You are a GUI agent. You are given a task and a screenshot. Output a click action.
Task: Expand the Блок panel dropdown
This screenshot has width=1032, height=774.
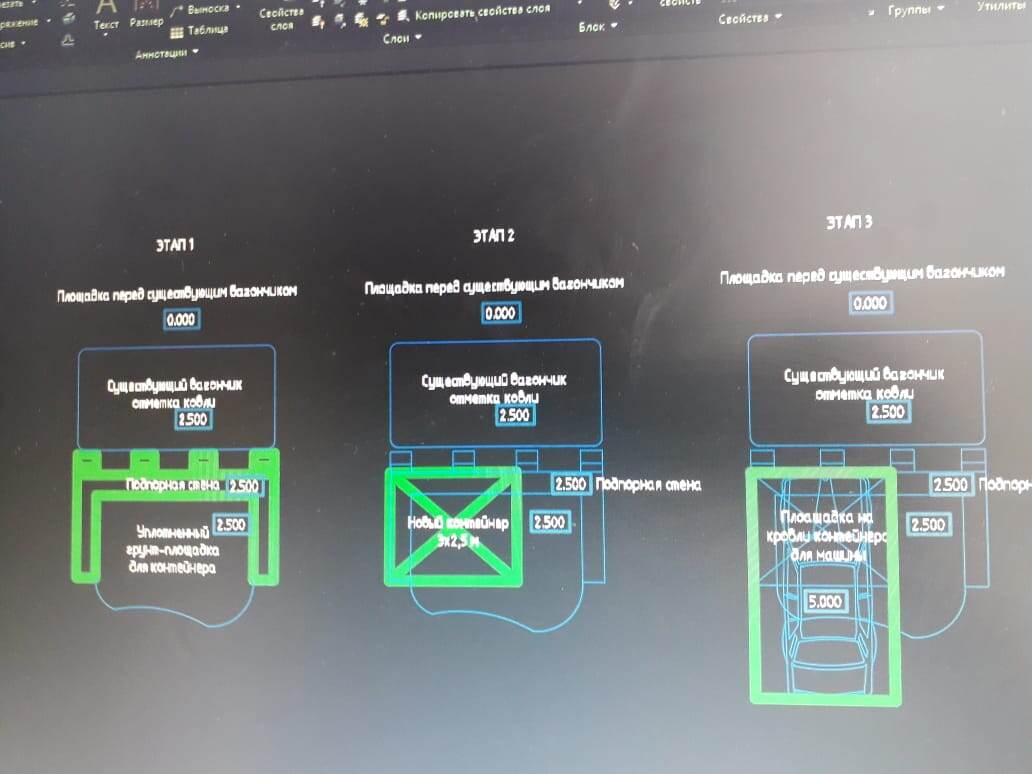coord(614,26)
